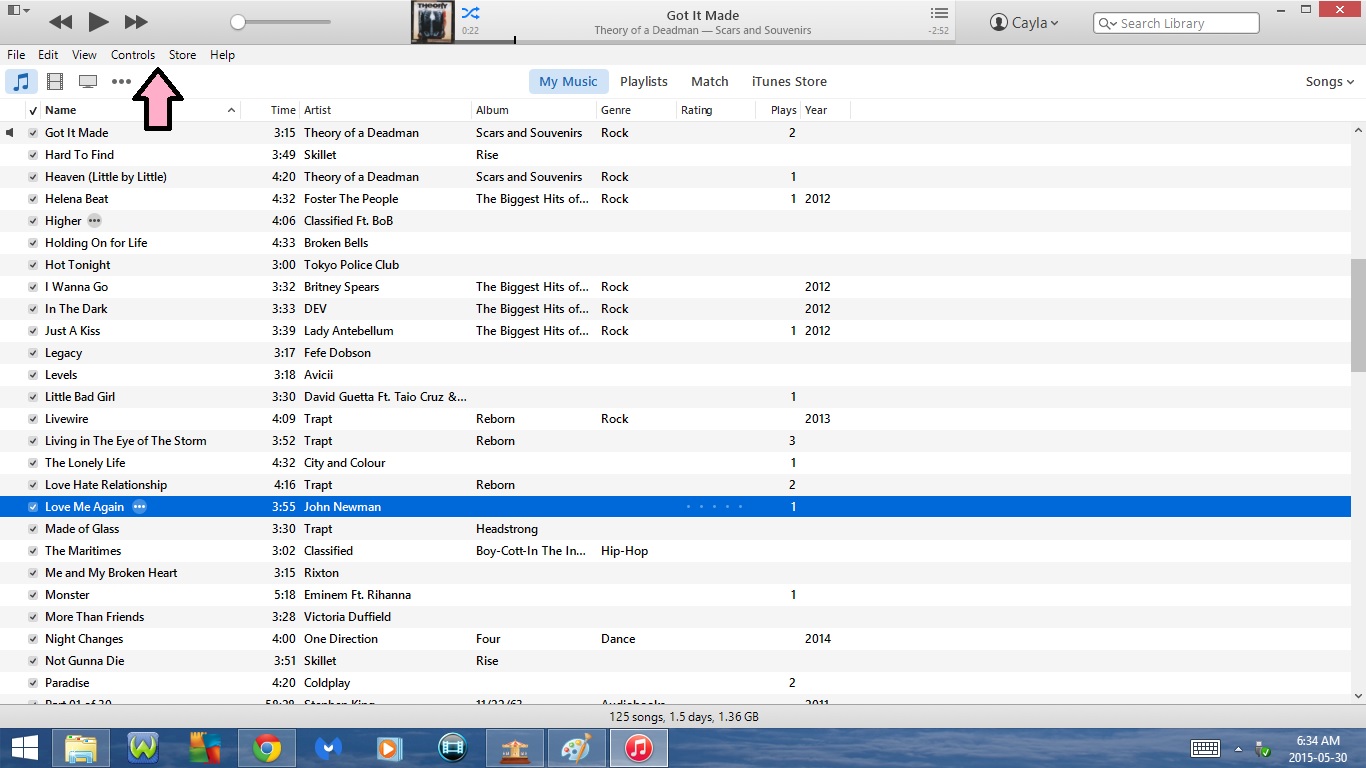Sort by the Genre column header
The width and height of the screenshot is (1366, 768).
tap(636, 110)
